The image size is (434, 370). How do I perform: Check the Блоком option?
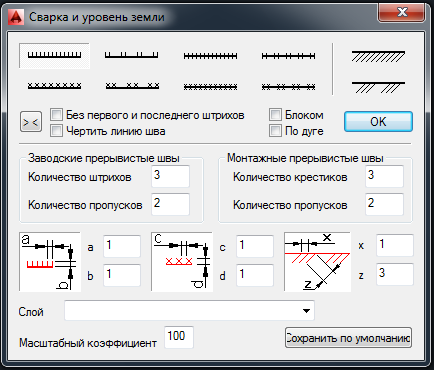(x=275, y=115)
